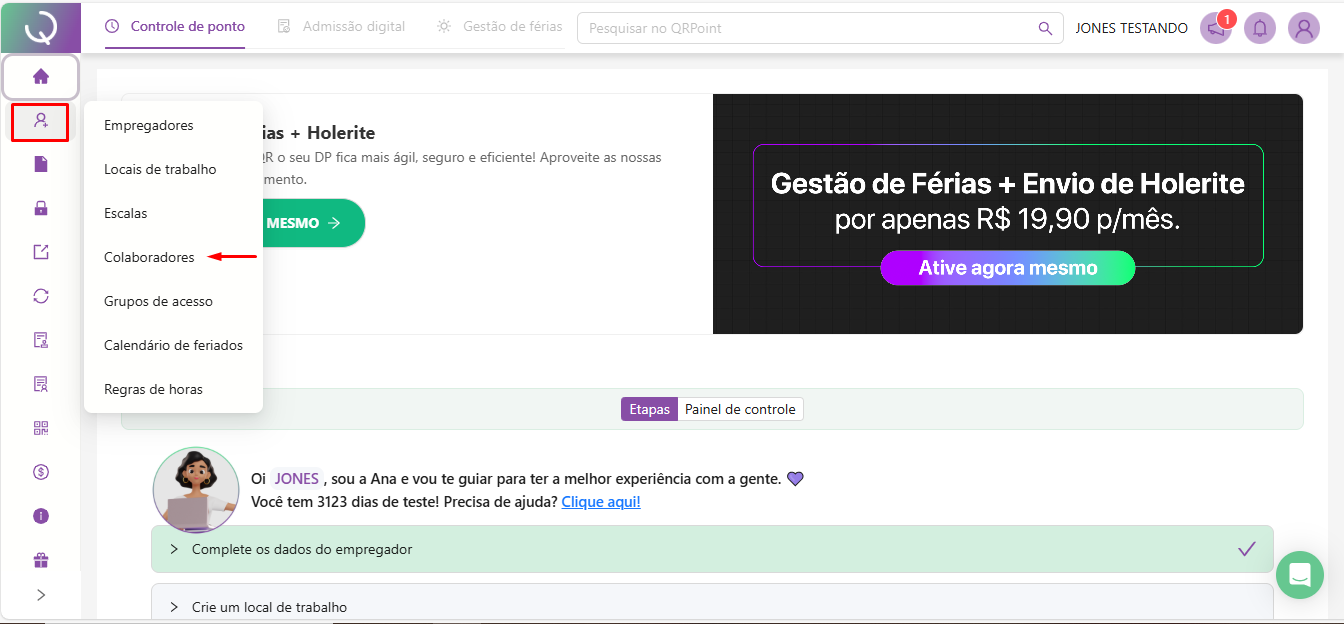The height and width of the screenshot is (624, 1344).
Task: Click the home icon in the sidebar
Action: pos(41,76)
